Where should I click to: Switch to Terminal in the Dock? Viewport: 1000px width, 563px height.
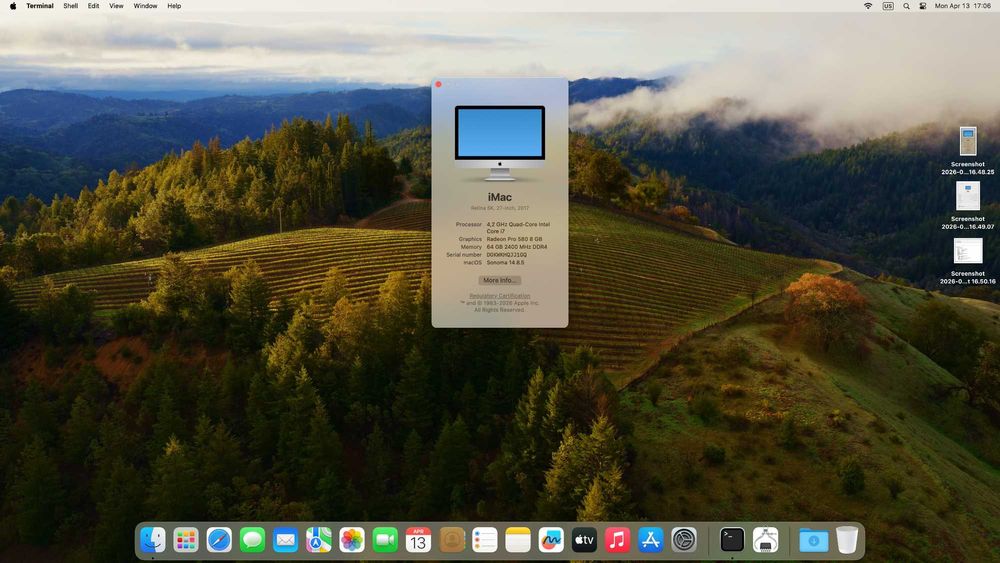pos(732,541)
